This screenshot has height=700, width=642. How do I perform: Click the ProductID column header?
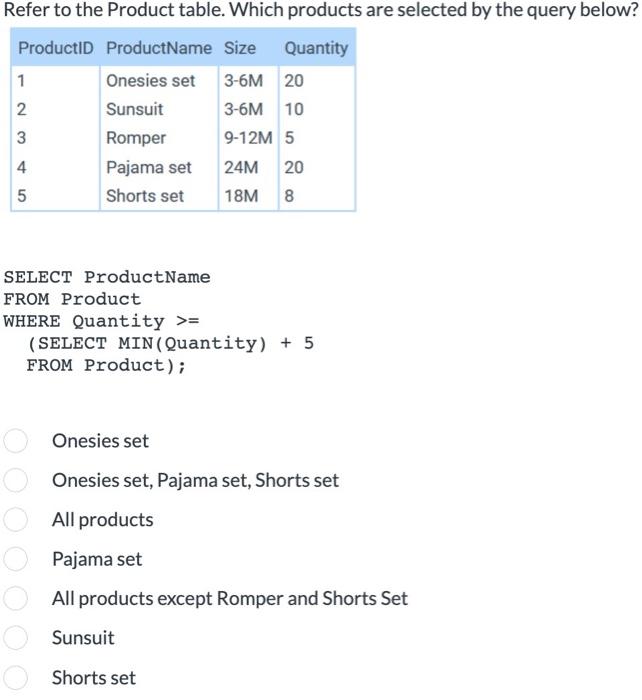click(x=55, y=48)
